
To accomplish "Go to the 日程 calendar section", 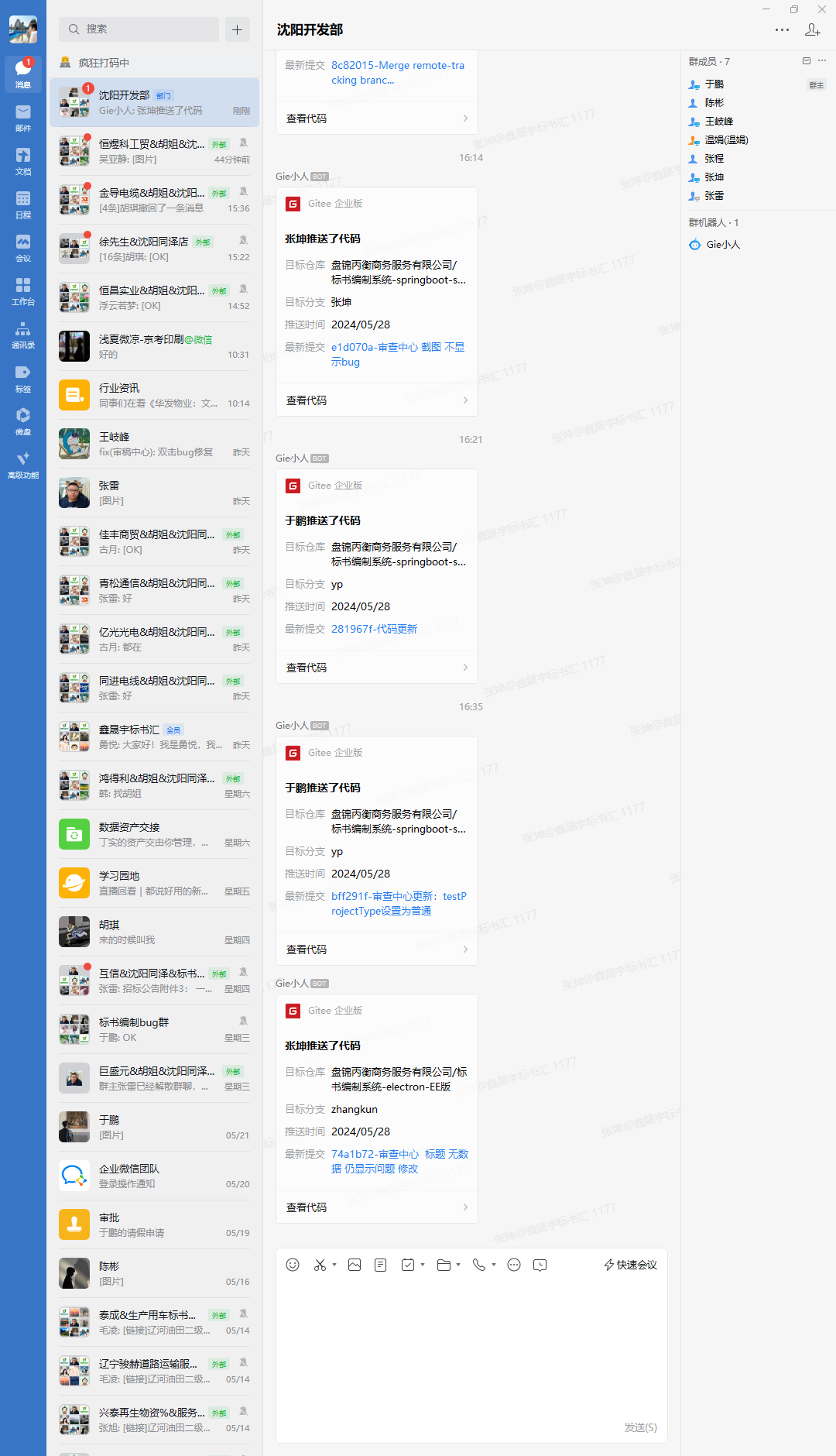I will 23,205.
